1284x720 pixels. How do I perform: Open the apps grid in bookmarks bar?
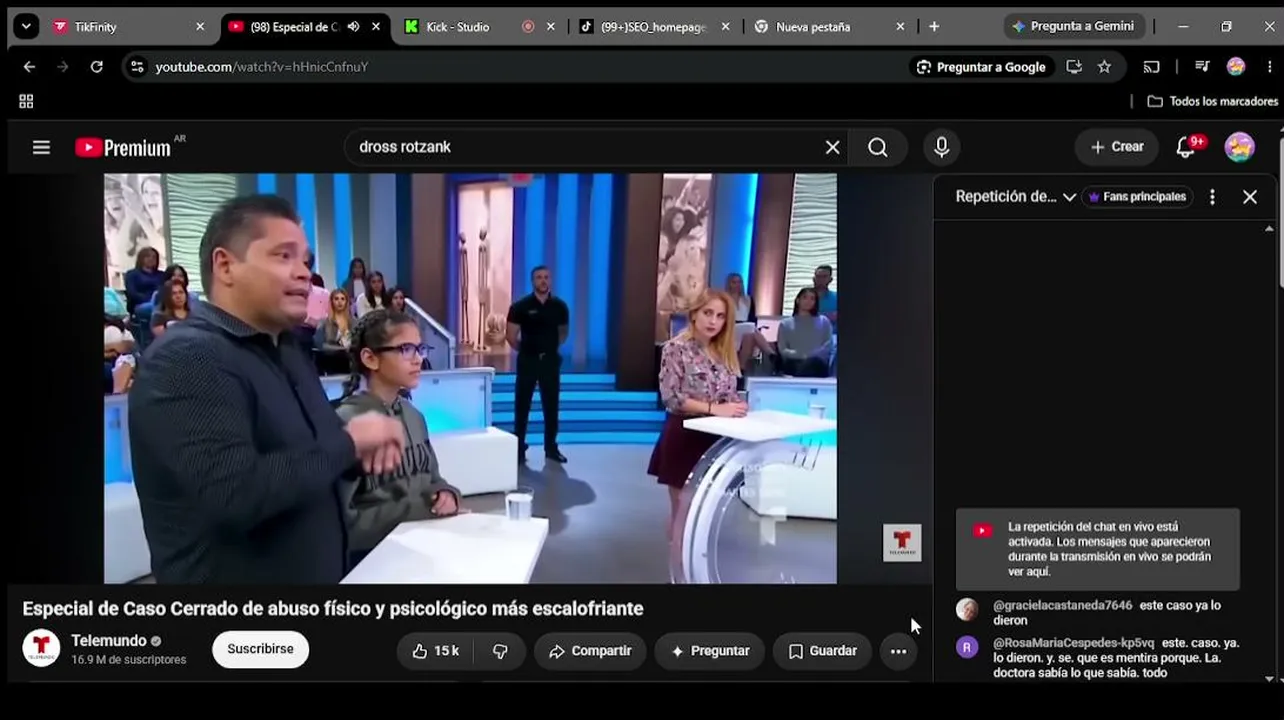point(26,101)
